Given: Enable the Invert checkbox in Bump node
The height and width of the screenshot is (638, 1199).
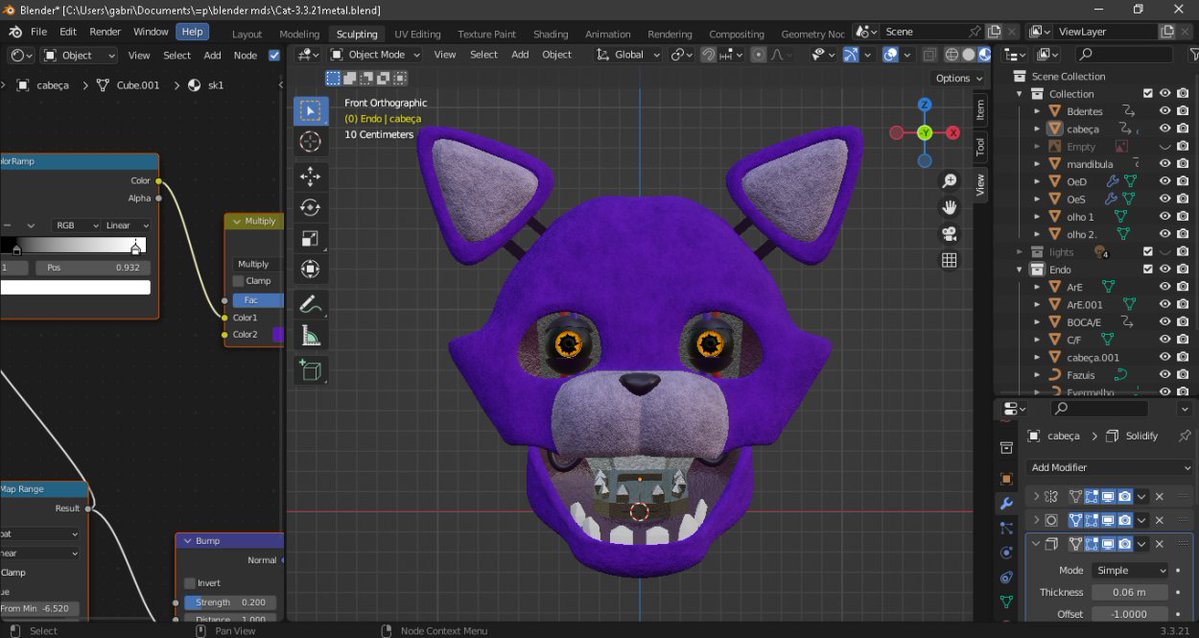Looking at the screenshot, I should pyautogui.click(x=190, y=583).
